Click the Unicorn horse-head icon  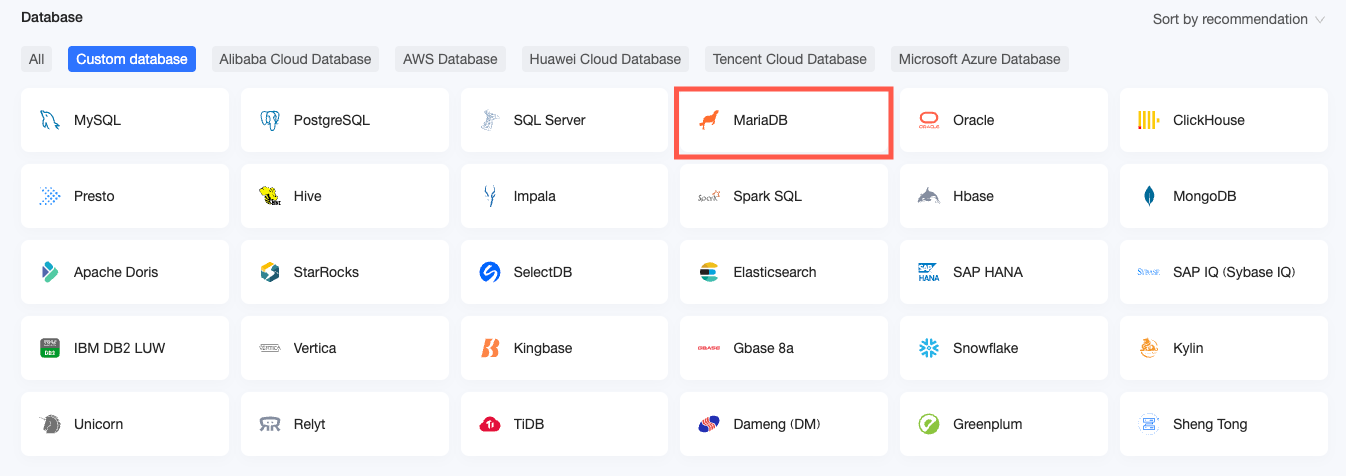point(49,424)
